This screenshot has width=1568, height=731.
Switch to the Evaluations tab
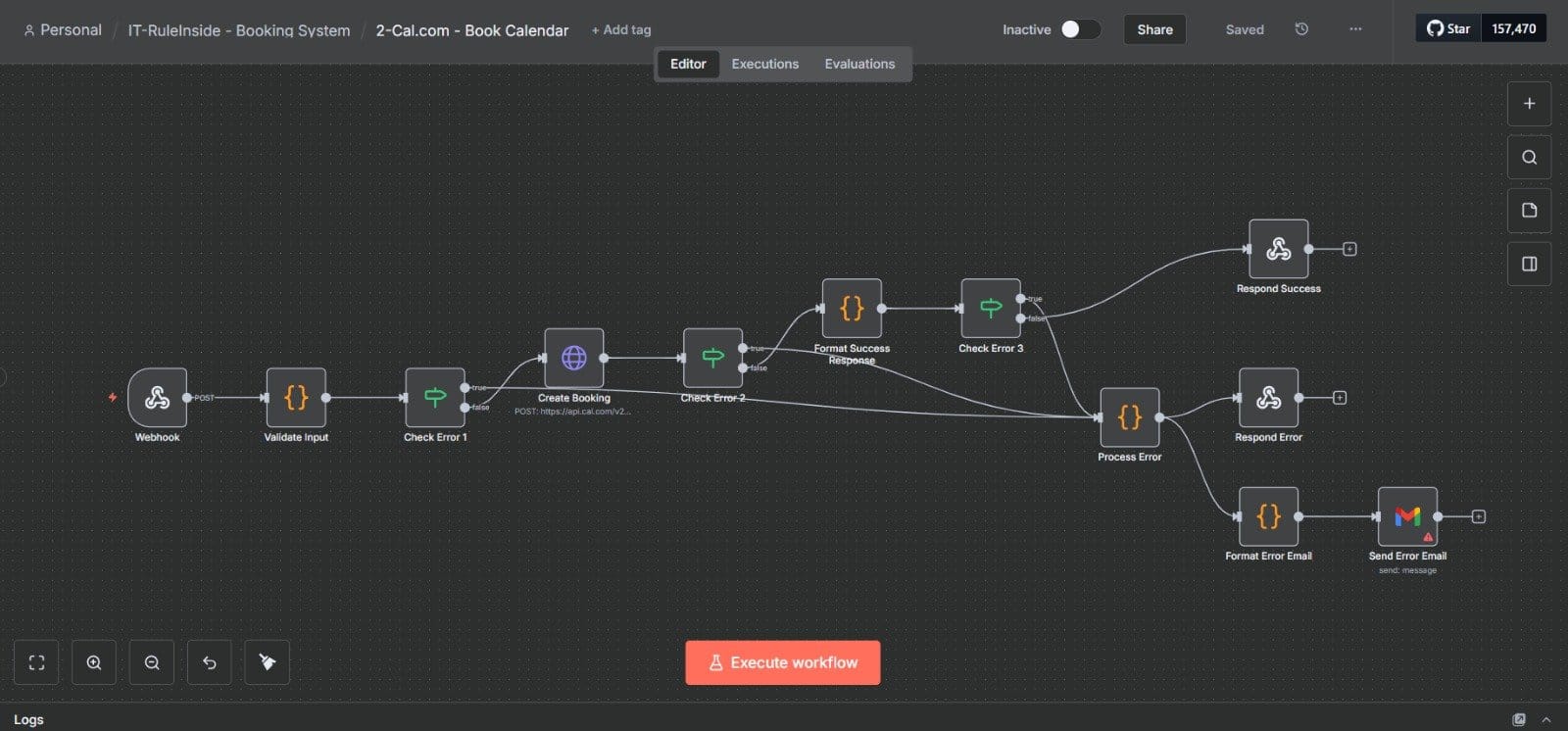(x=859, y=64)
